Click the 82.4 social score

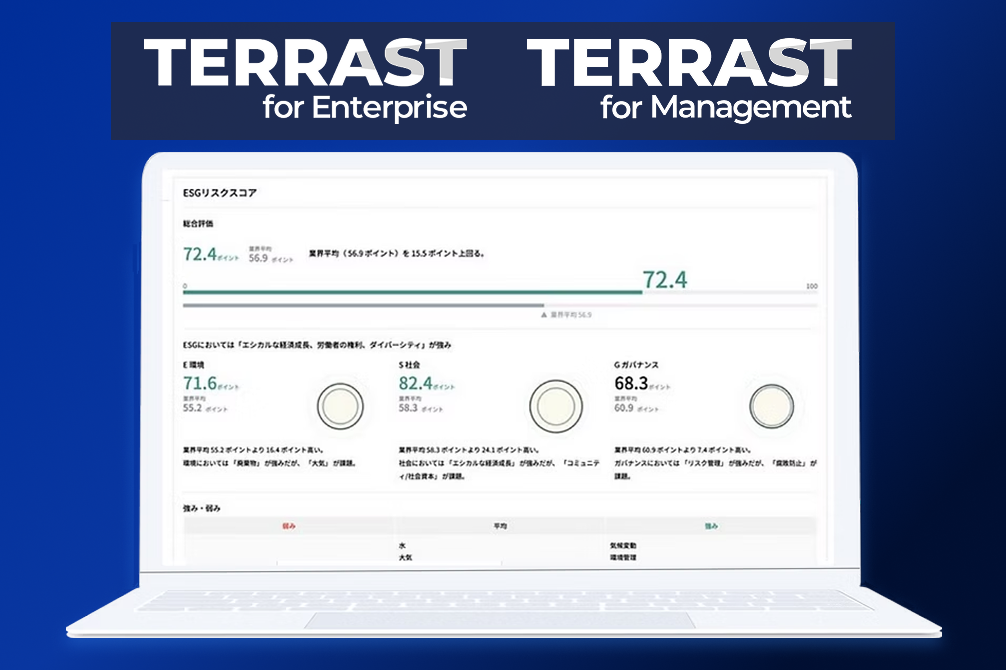[x=415, y=383]
